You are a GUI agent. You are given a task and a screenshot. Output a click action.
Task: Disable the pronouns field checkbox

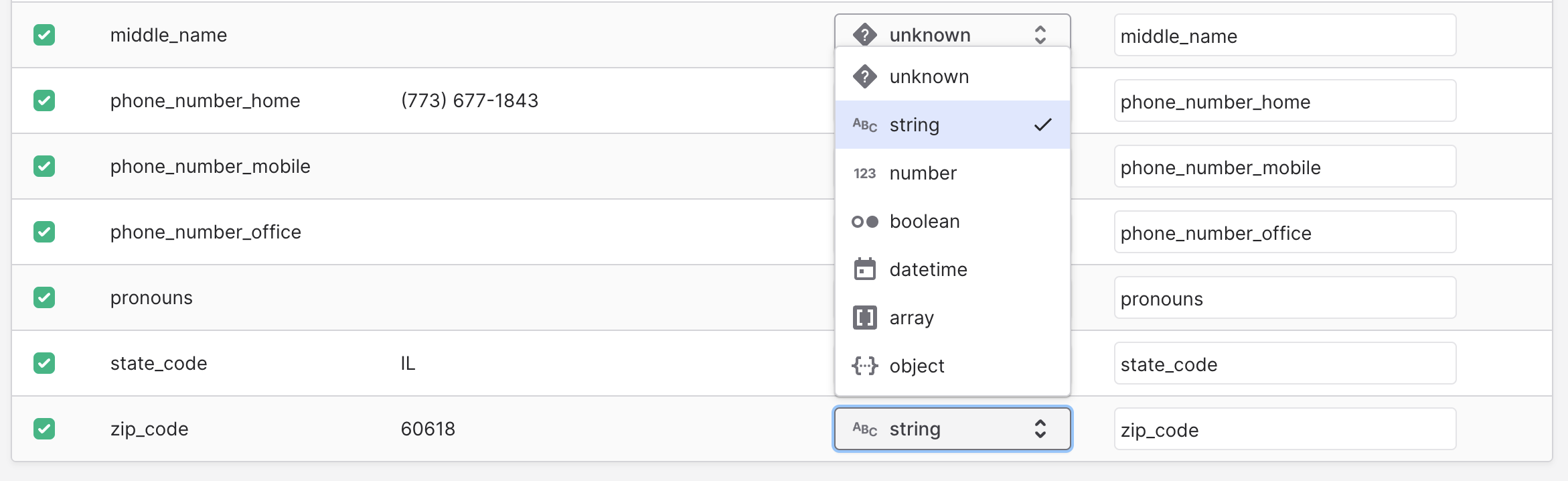coord(44,297)
